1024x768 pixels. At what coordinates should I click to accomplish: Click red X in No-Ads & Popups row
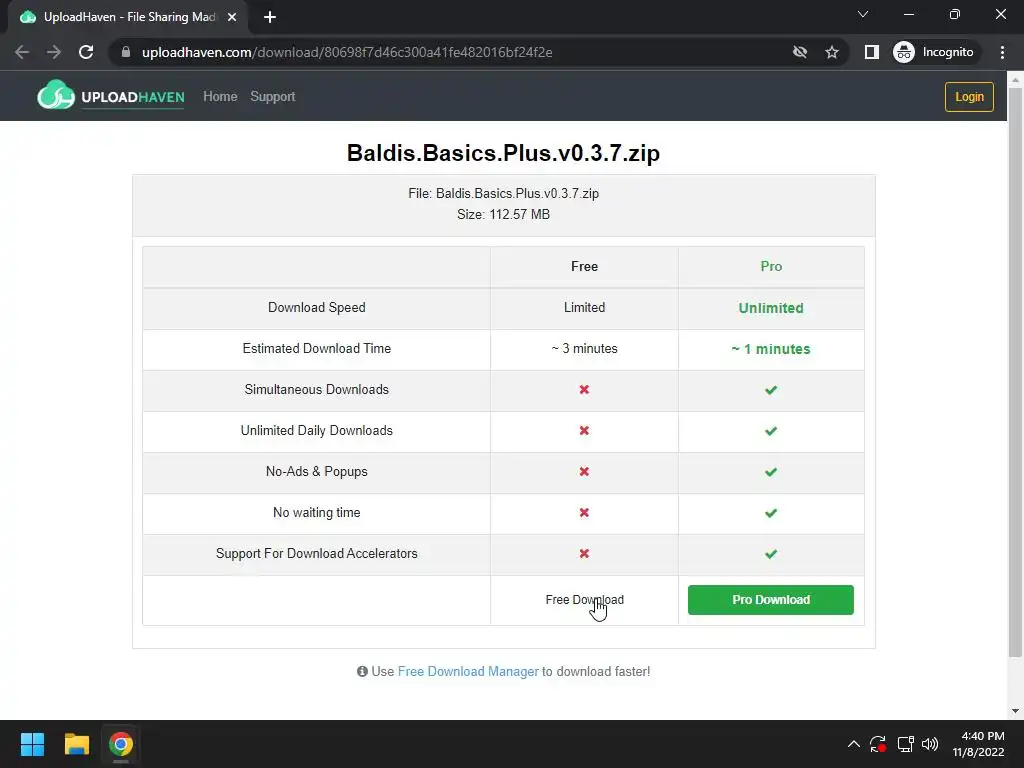click(x=584, y=472)
